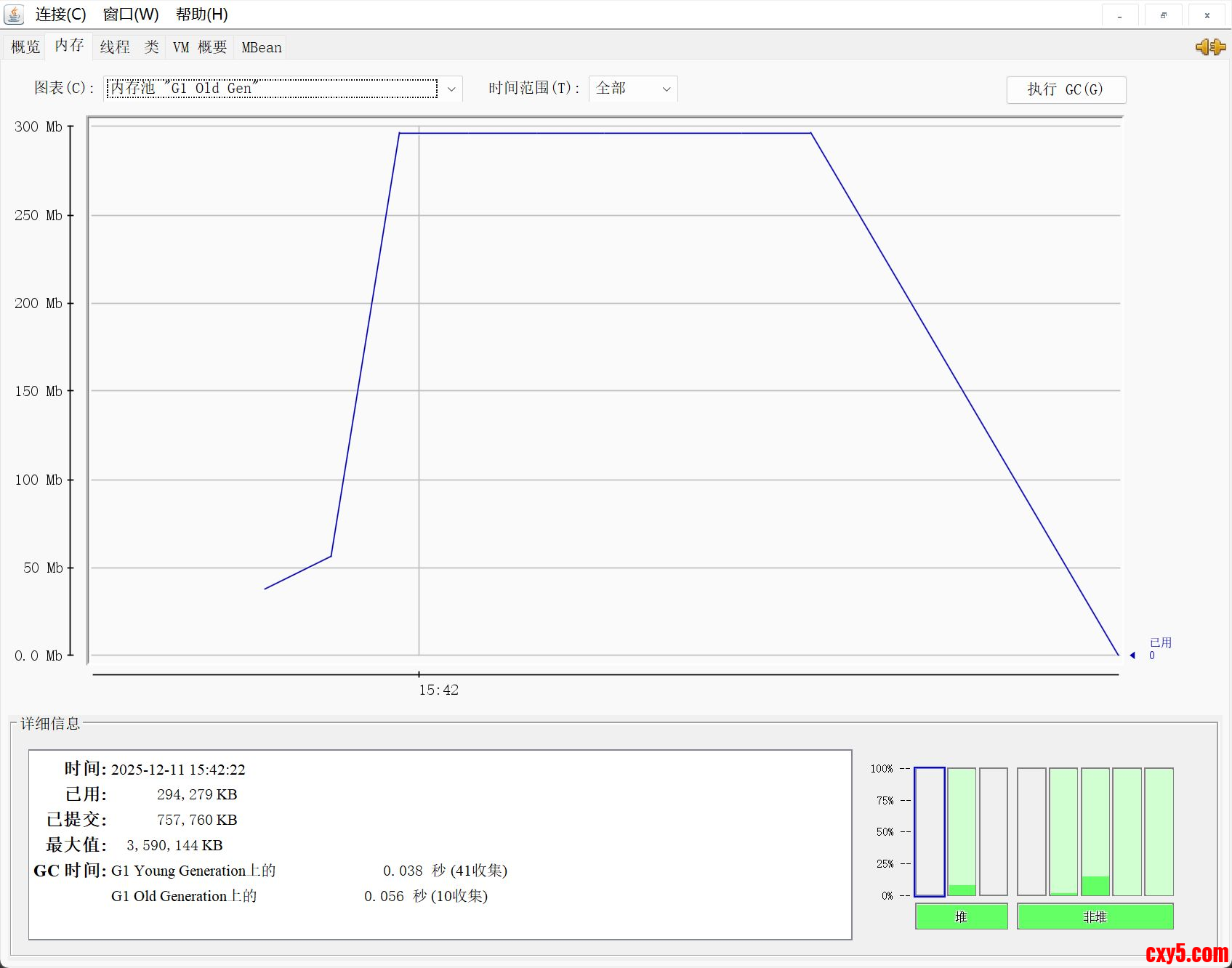Switch to the 概览 tab
The width and height of the screenshot is (1232, 968).
[x=25, y=47]
